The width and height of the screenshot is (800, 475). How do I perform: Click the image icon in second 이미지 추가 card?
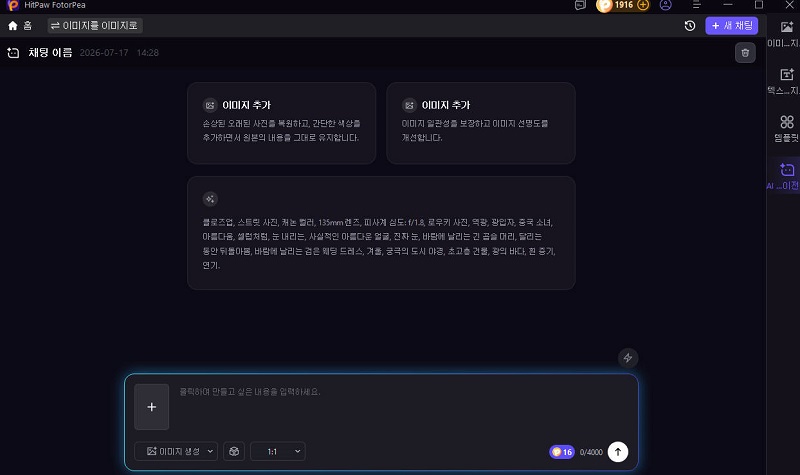coord(409,106)
